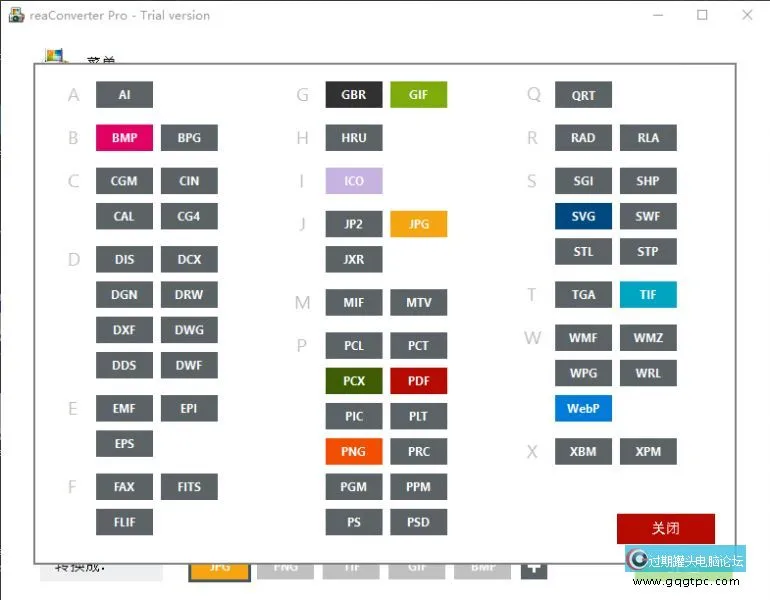Choose the lavender ICO format tile
The height and width of the screenshot is (600, 770).
353,181
